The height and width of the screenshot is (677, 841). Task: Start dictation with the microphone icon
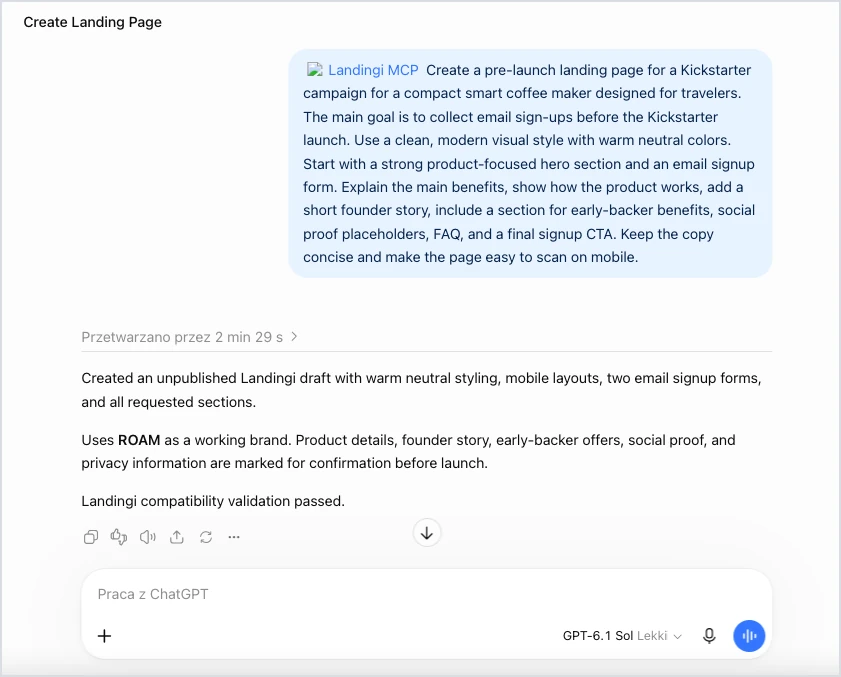coord(709,636)
